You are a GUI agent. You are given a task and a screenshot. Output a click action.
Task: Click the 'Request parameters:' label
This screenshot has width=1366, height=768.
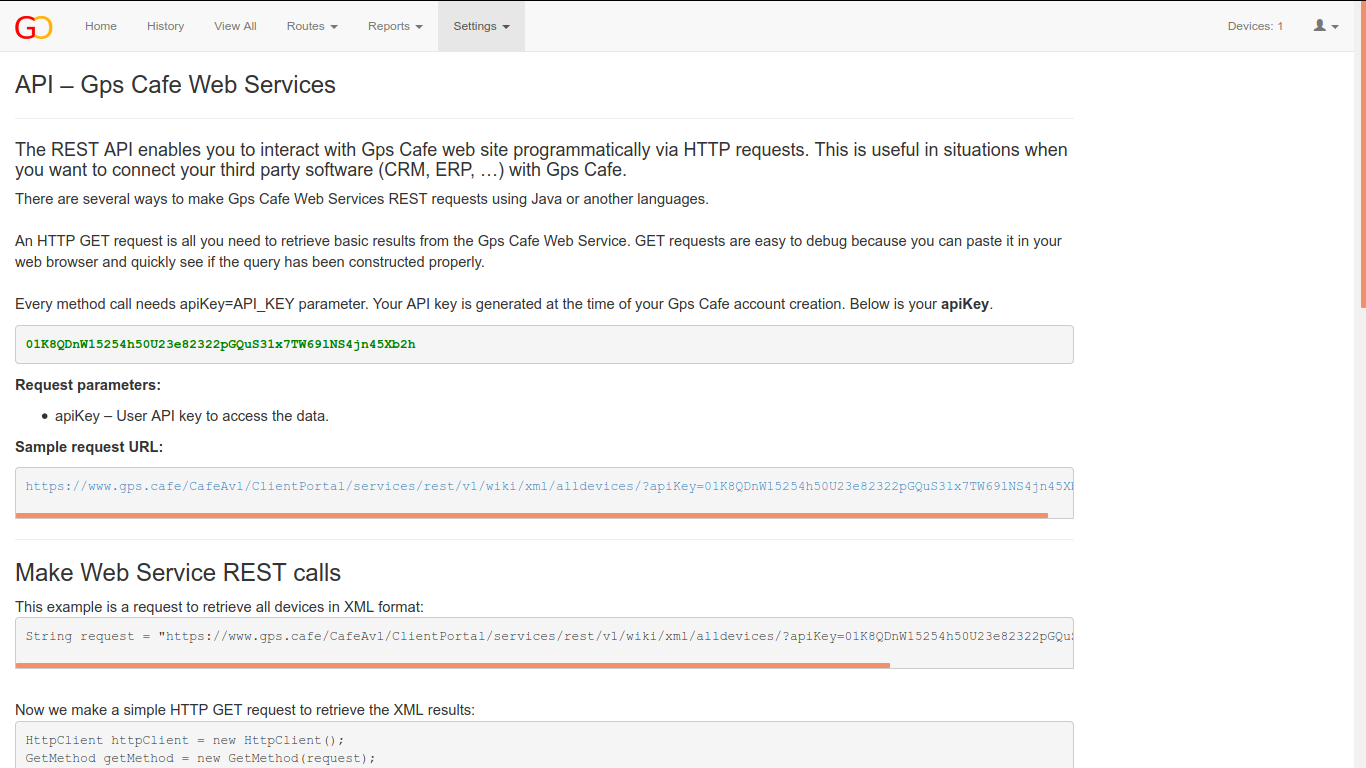coord(88,385)
